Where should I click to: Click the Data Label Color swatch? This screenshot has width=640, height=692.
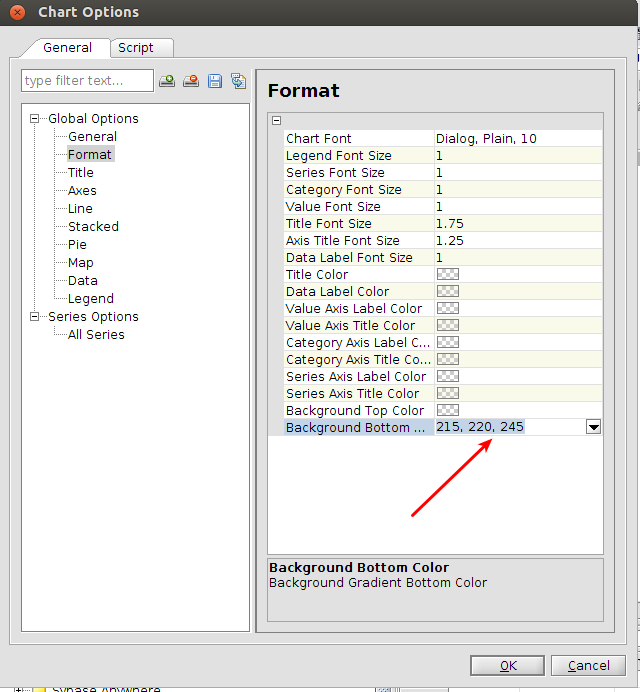(448, 291)
